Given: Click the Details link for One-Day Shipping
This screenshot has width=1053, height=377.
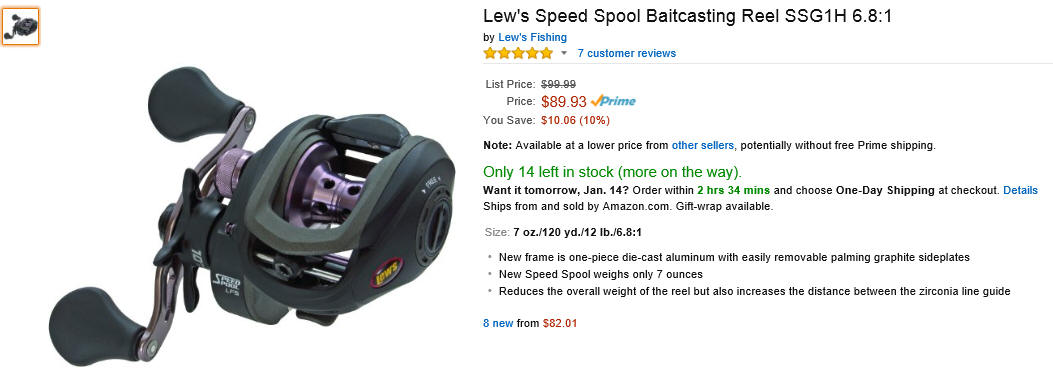Looking at the screenshot, I should click(1020, 190).
